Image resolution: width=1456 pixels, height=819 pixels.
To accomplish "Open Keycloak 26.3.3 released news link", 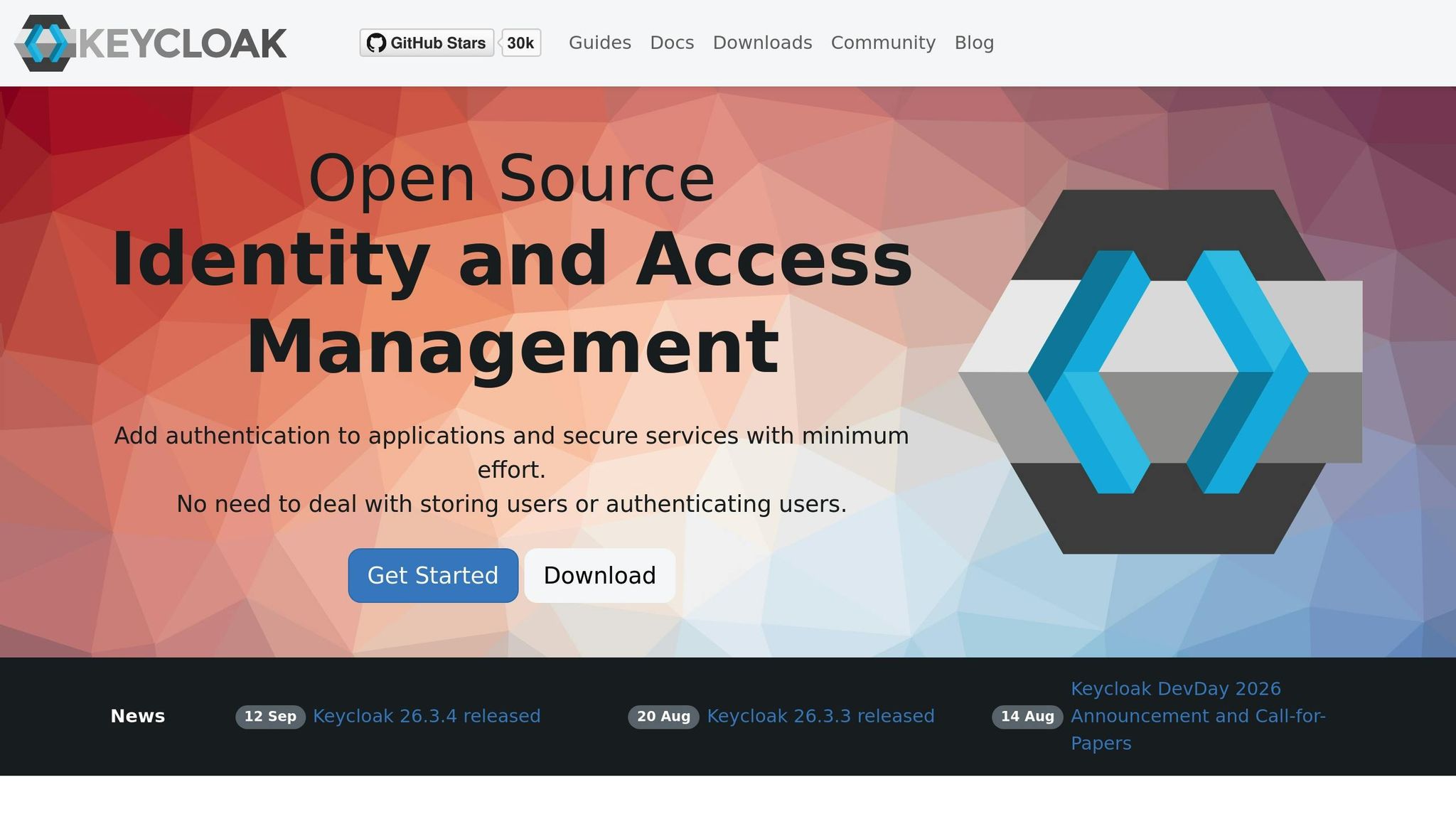I will click(x=820, y=716).
